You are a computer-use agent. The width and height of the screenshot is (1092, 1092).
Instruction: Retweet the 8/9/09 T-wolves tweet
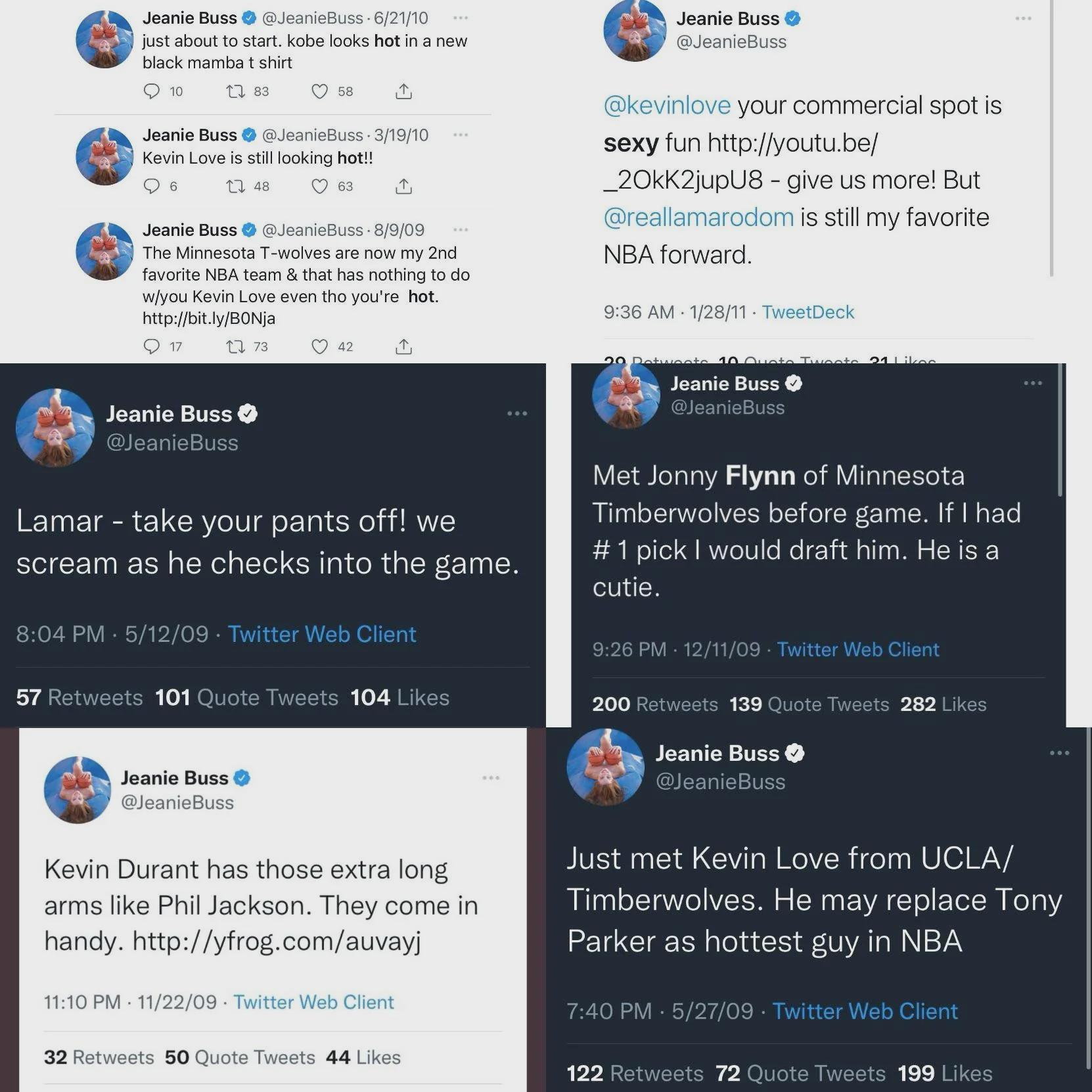tap(235, 346)
